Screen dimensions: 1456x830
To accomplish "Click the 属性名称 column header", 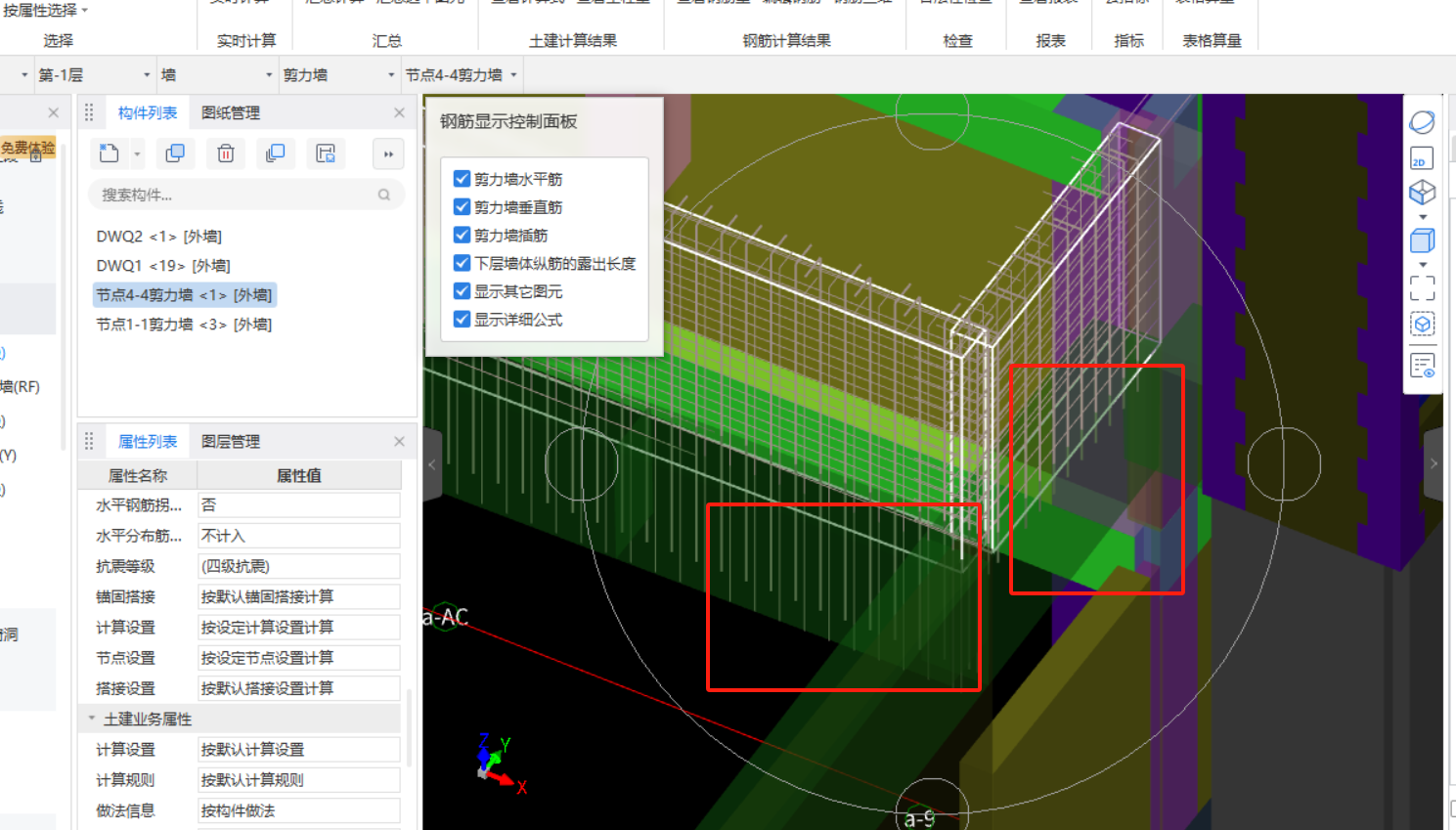I will [x=138, y=475].
